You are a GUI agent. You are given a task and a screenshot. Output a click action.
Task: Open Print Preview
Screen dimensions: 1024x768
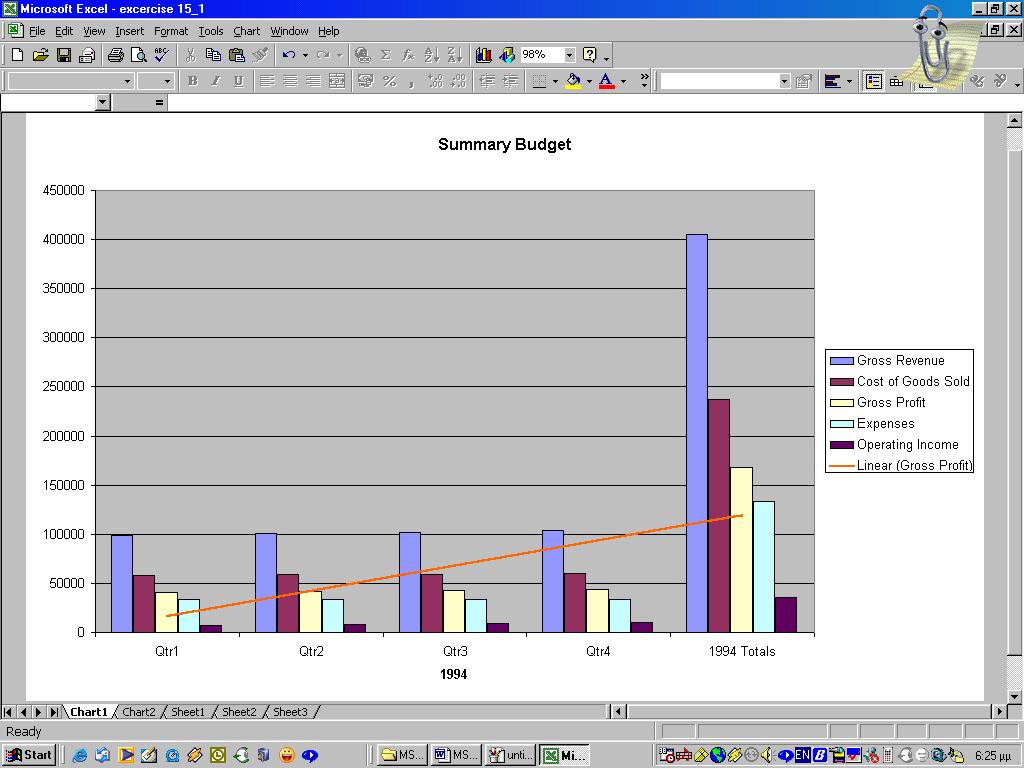tap(138, 55)
